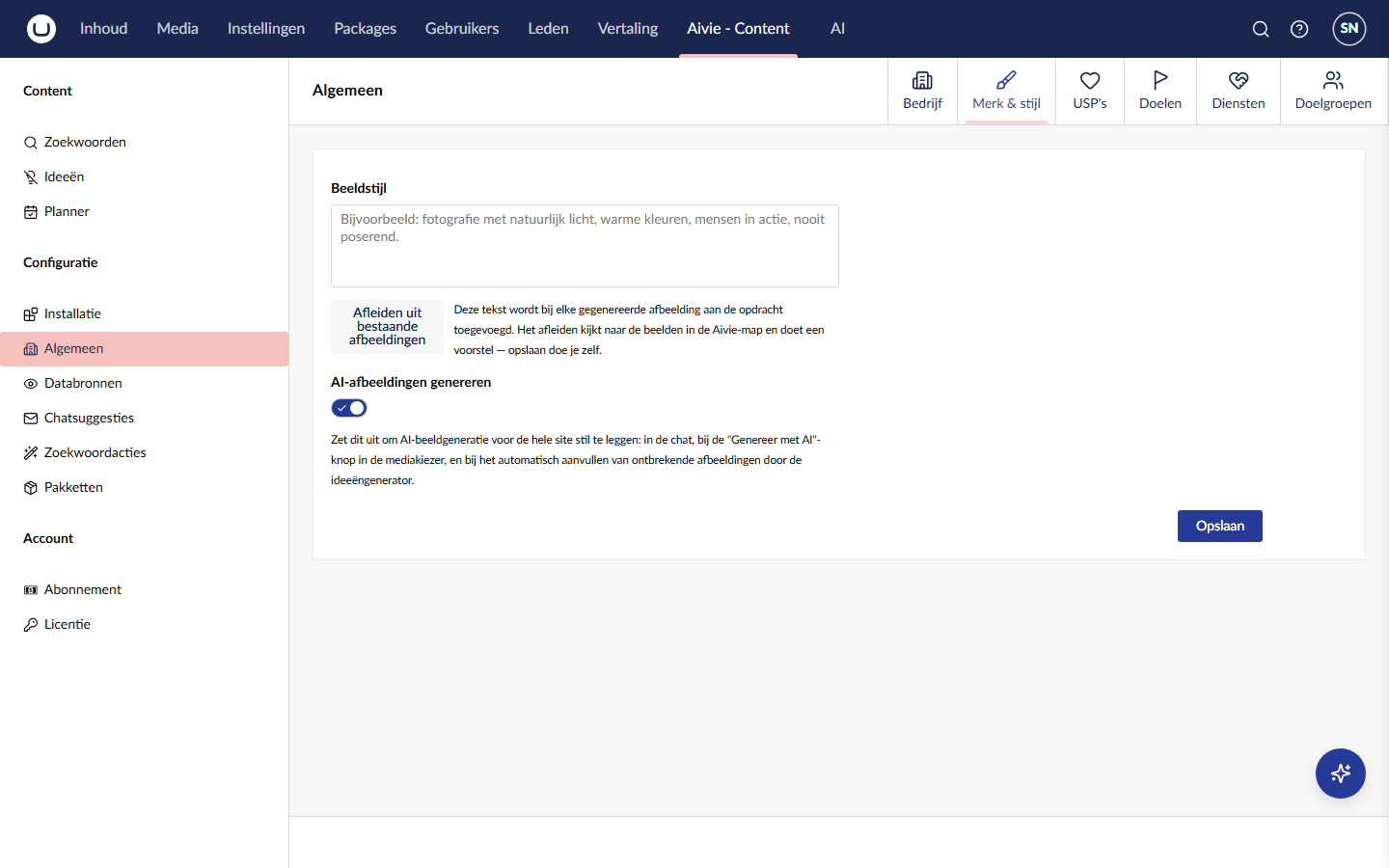This screenshot has height=868, width=1389.
Task: Open the AI section in top navigation
Action: [837, 29]
